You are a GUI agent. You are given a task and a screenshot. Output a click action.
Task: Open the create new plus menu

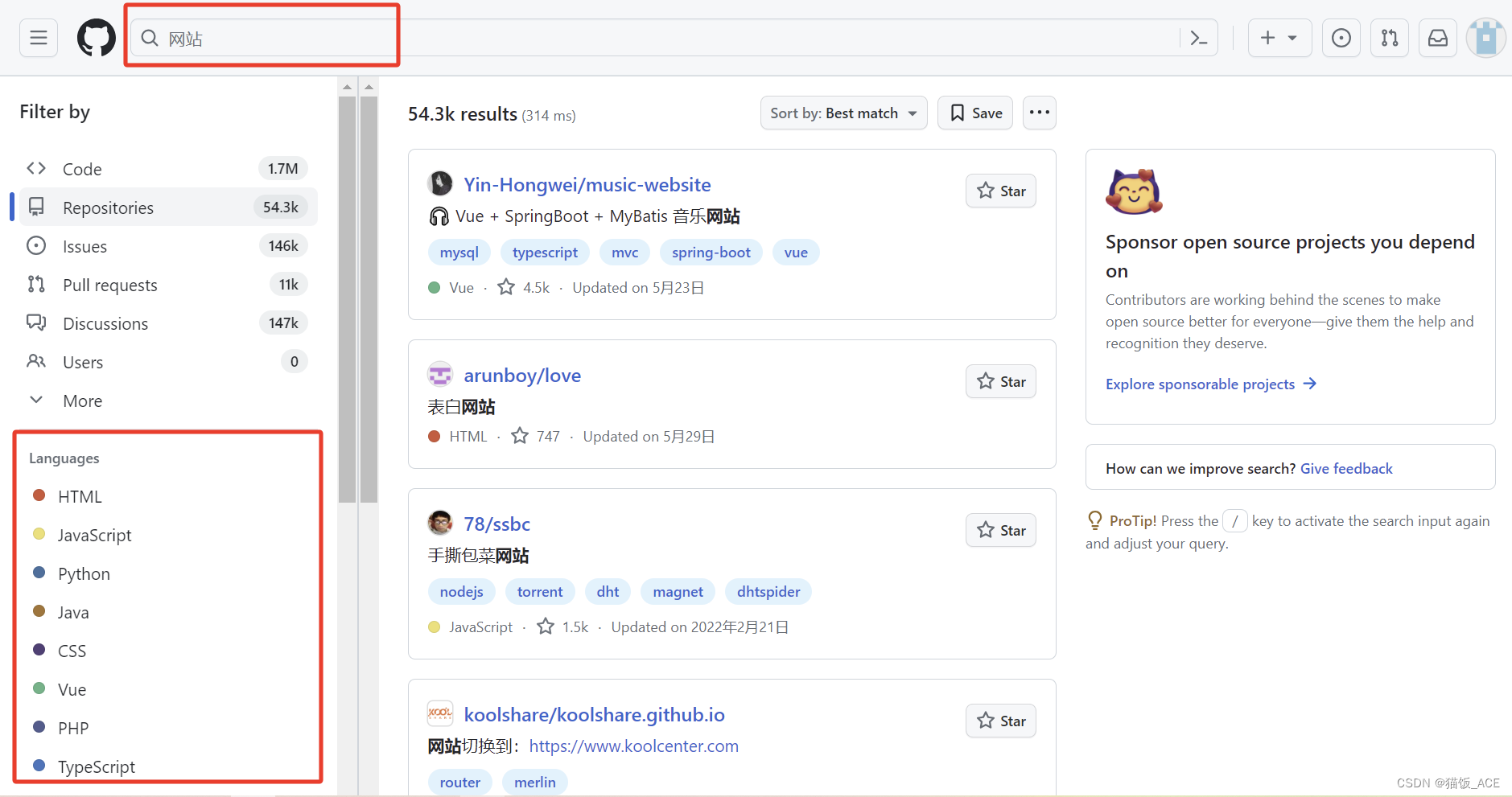(1279, 38)
